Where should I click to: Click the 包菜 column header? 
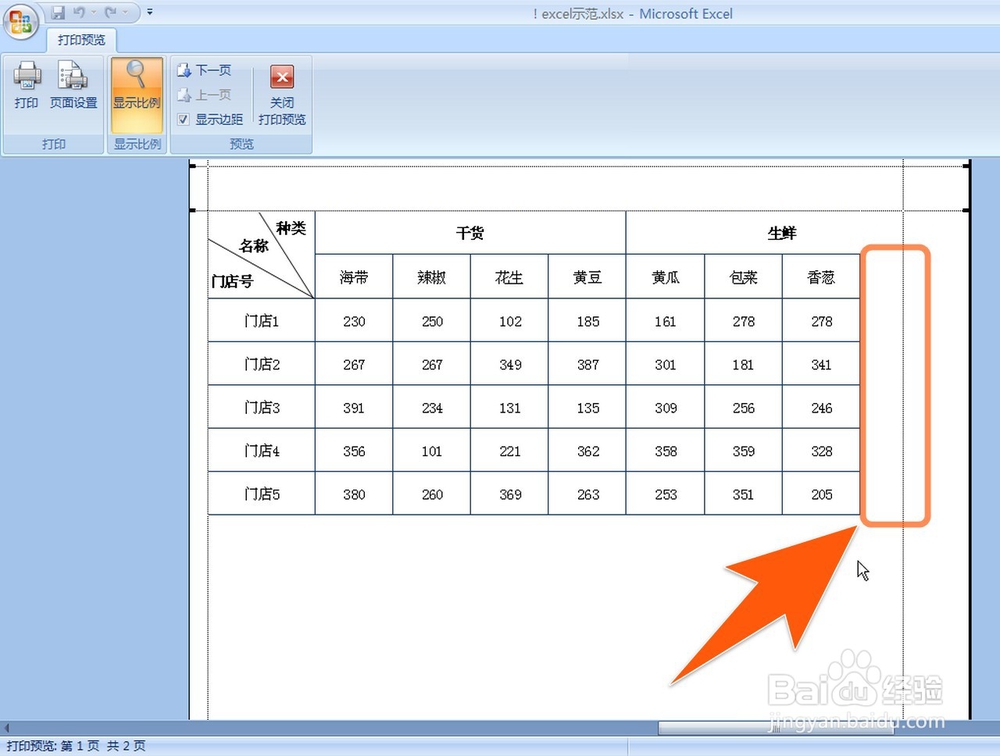click(744, 277)
